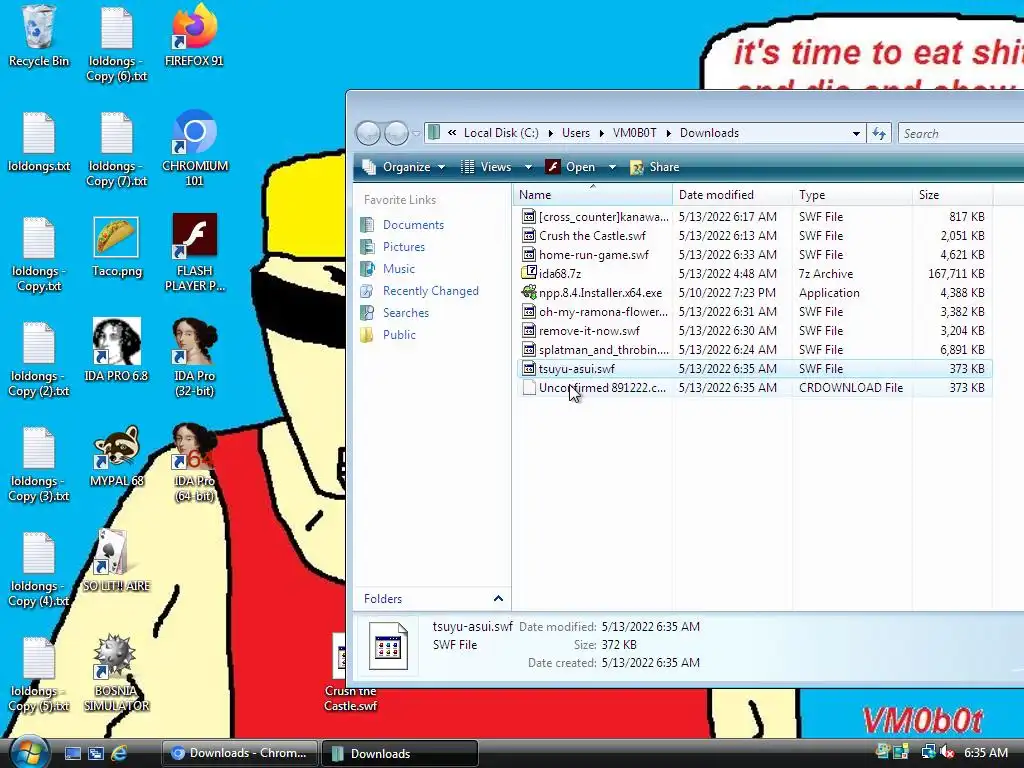Image resolution: width=1024 pixels, height=768 pixels.
Task: Sort by Type column header
Action: pos(852,195)
